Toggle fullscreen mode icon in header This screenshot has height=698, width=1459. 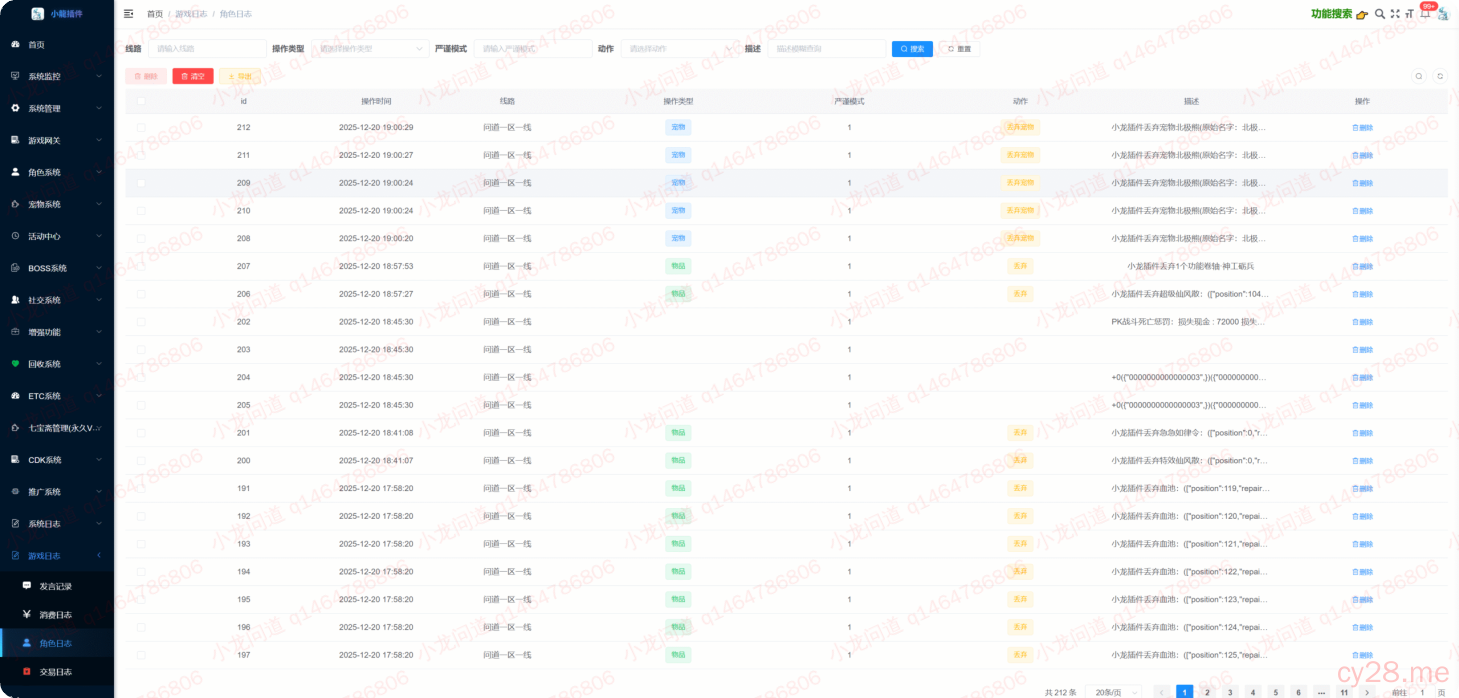(x=1395, y=14)
